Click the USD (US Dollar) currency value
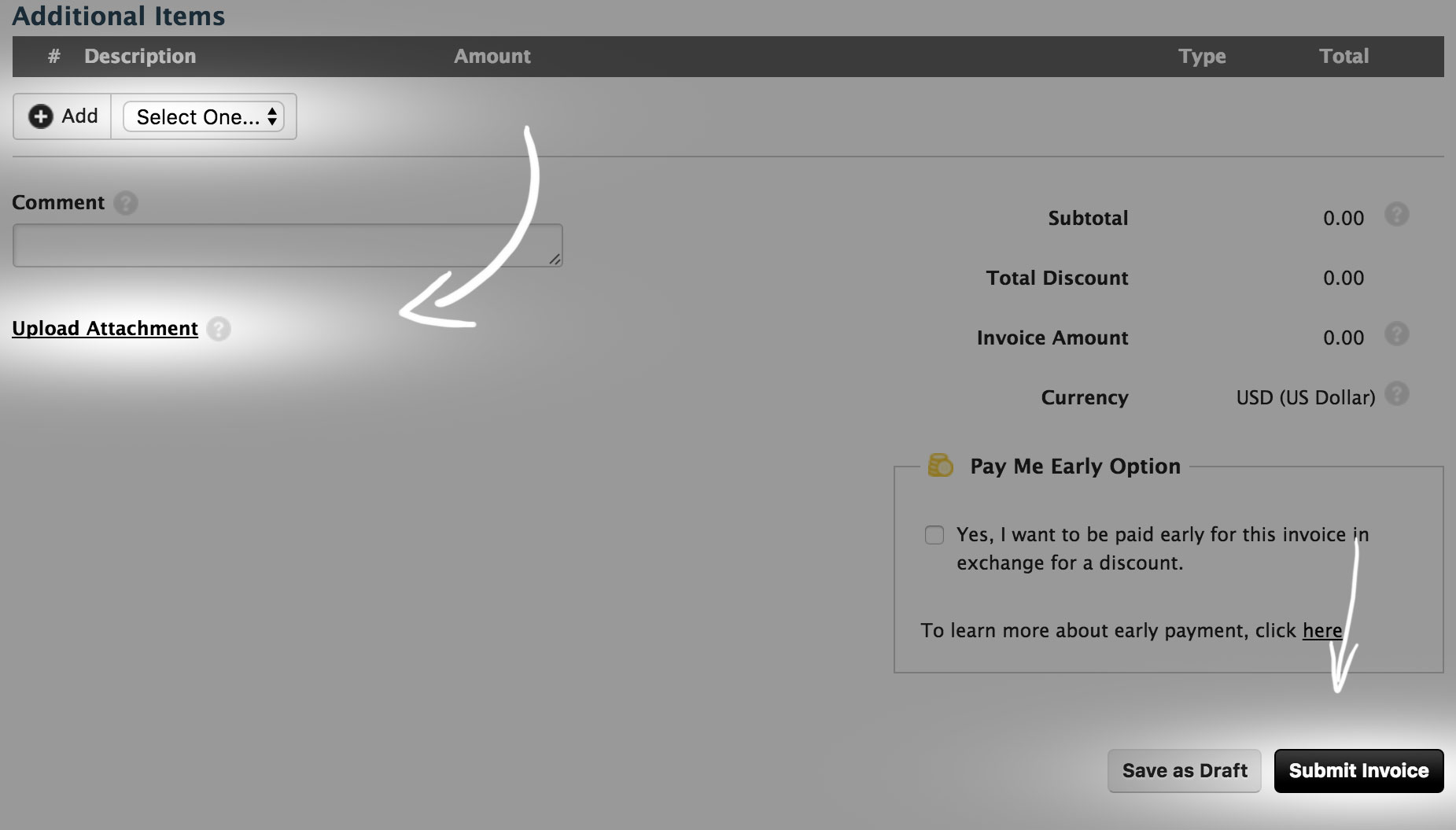The width and height of the screenshot is (1456, 830). pos(1306,398)
